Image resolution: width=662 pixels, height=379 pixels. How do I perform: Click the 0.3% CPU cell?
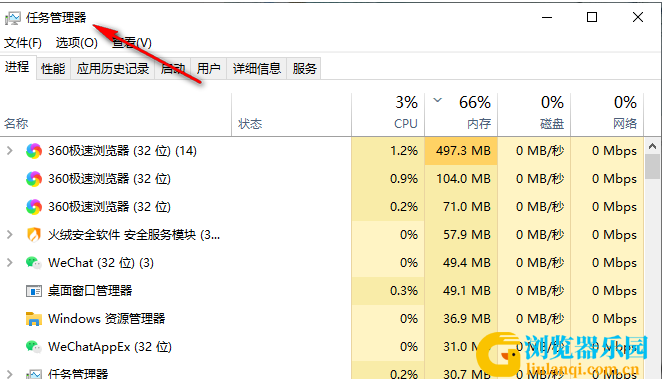[388, 291]
